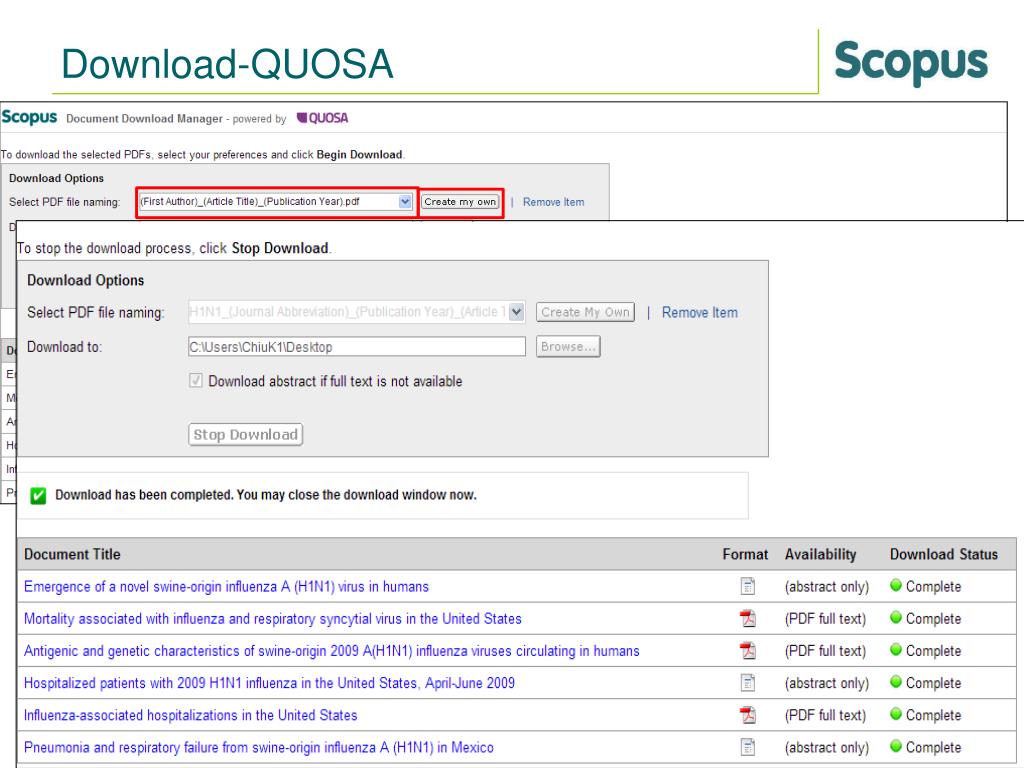Click the green status dot for Antigenic and genetic row
Image resolution: width=1024 pixels, height=768 pixels.
coord(896,650)
